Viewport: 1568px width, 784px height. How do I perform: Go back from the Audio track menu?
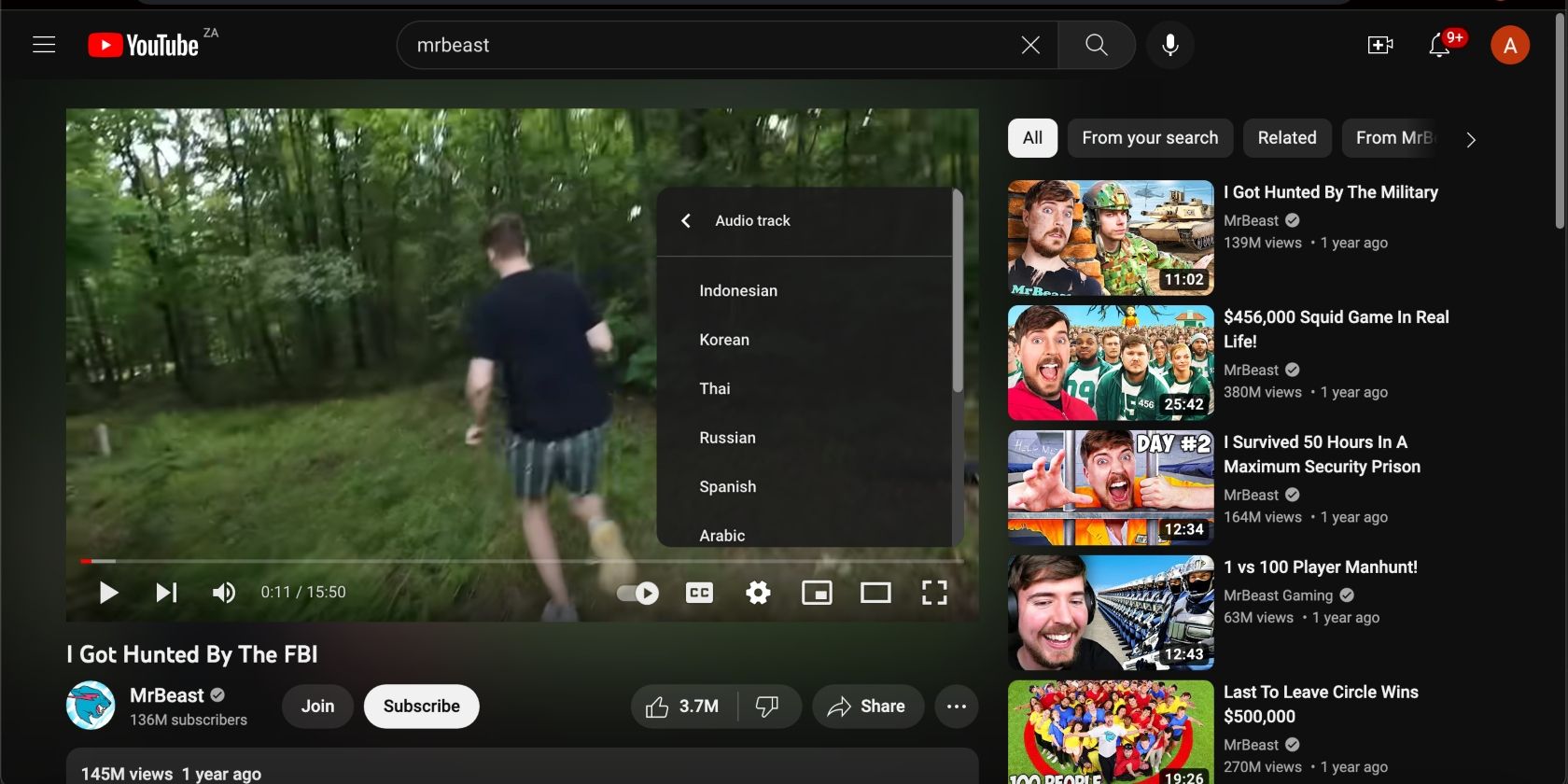click(686, 220)
